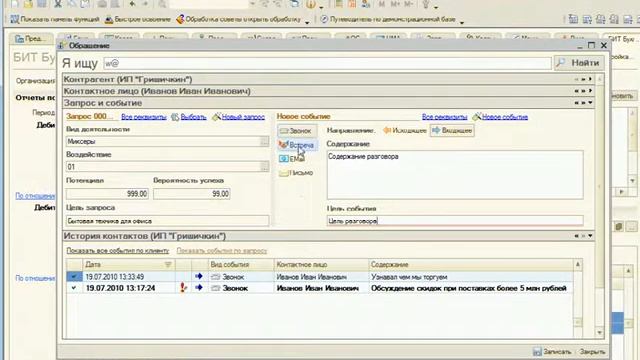Click the 'Содержание' table column header

471,264
